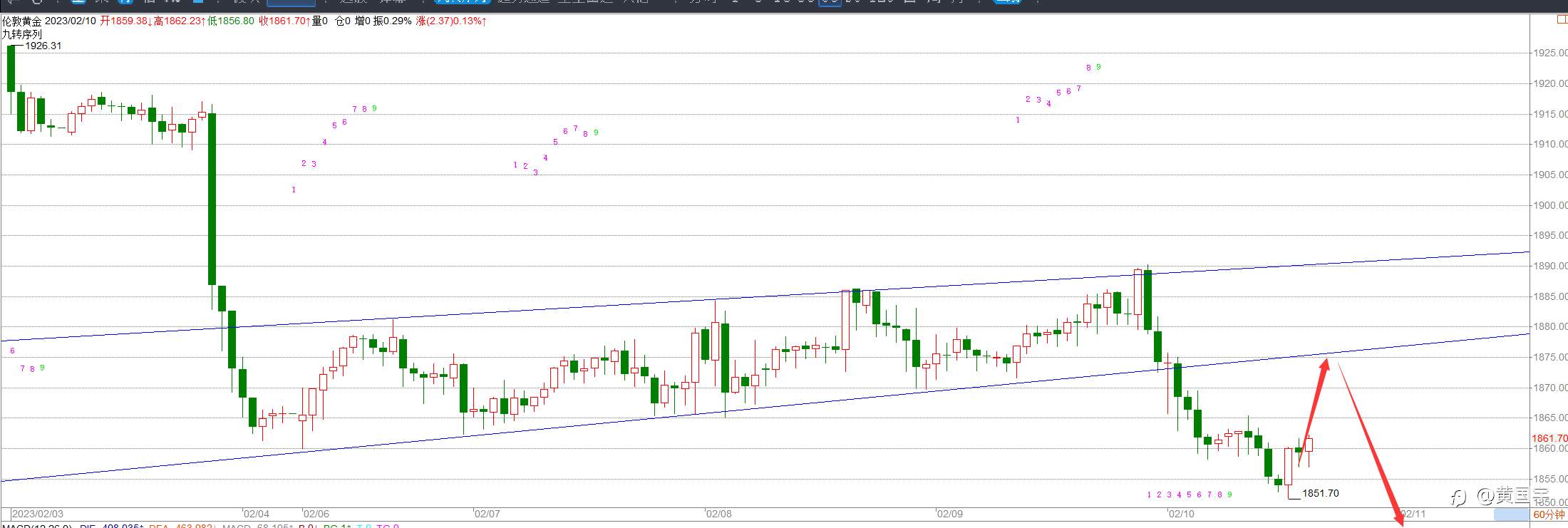Image resolution: width=1568 pixels, height=528 pixels.
Task: Jump to the 02/07 date marker
Action: click(x=488, y=514)
